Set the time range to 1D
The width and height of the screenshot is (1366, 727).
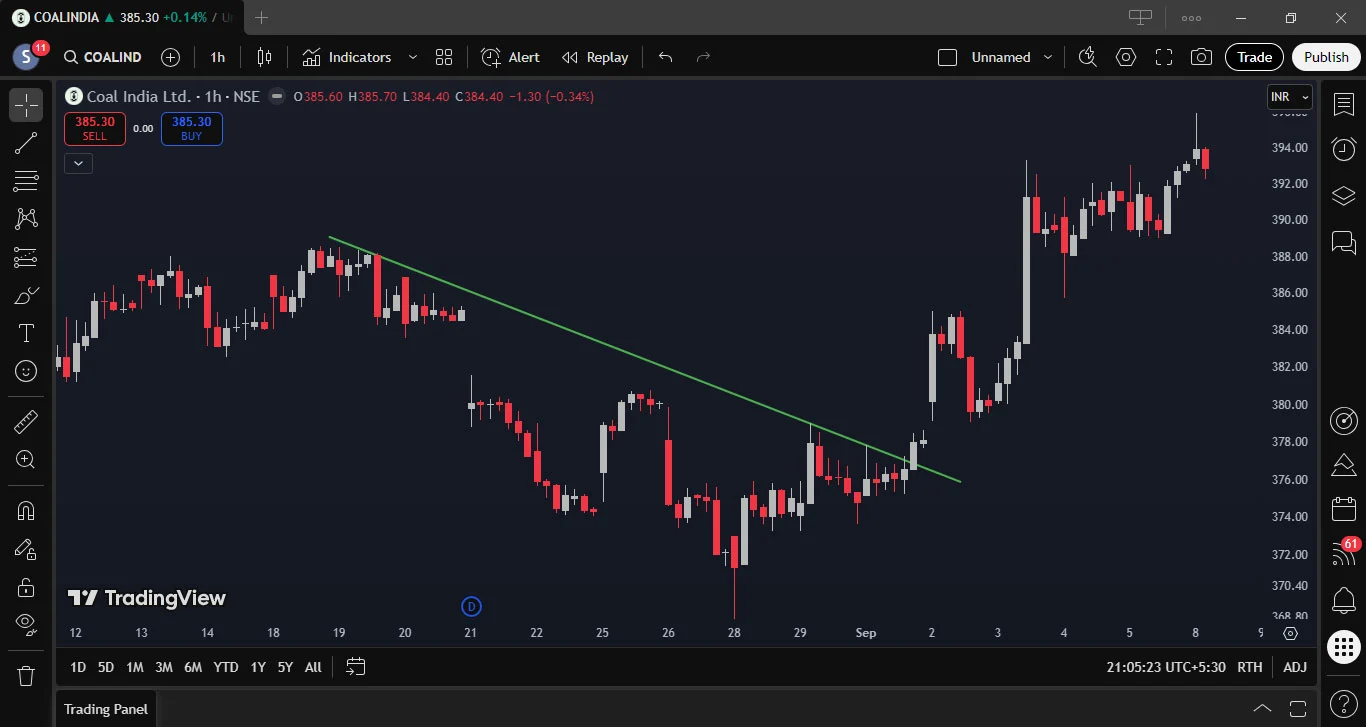click(x=78, y=667)
